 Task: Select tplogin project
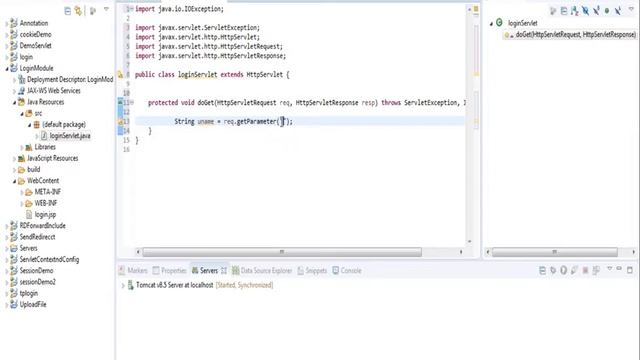tap(29, 293)
